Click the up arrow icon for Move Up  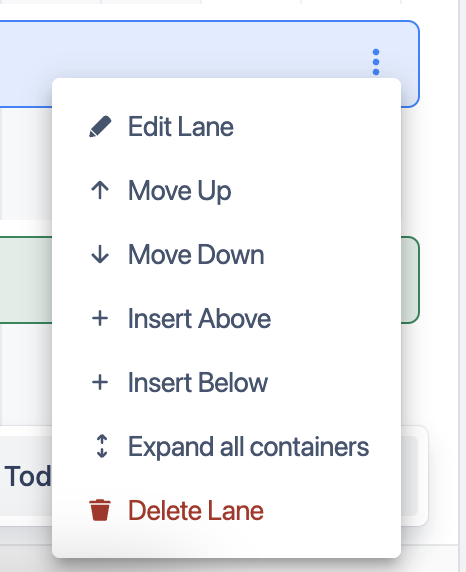point(100,190)
